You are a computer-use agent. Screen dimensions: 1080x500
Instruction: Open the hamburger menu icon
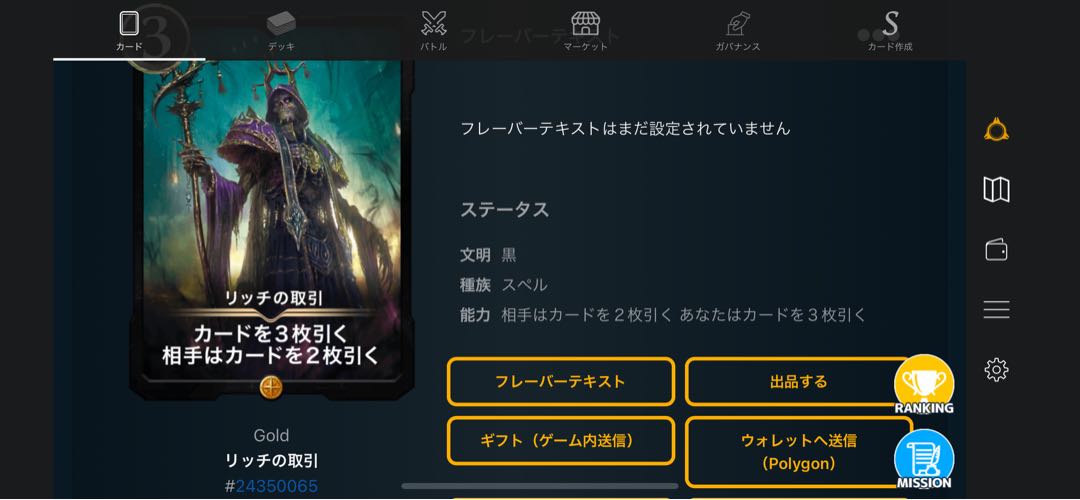(x=997, y=309)
